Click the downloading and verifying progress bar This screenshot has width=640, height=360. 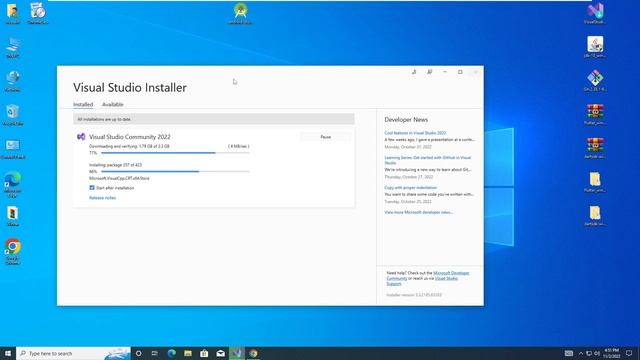tap(175, 153)
